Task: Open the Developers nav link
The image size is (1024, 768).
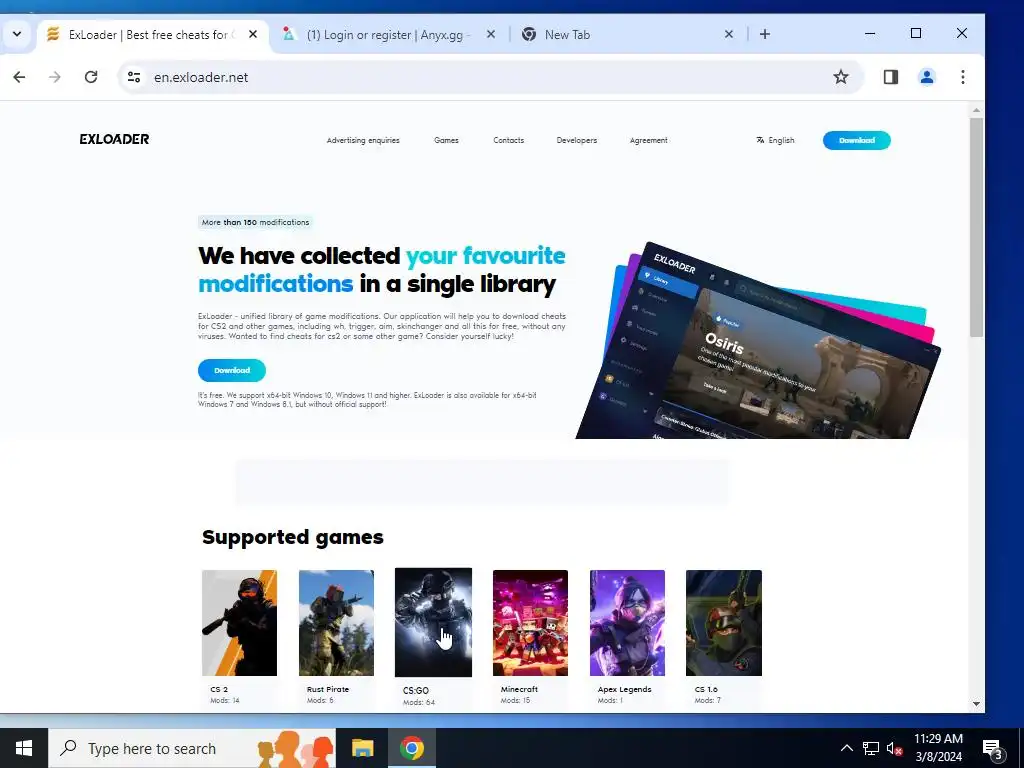Action: point(577,140)
